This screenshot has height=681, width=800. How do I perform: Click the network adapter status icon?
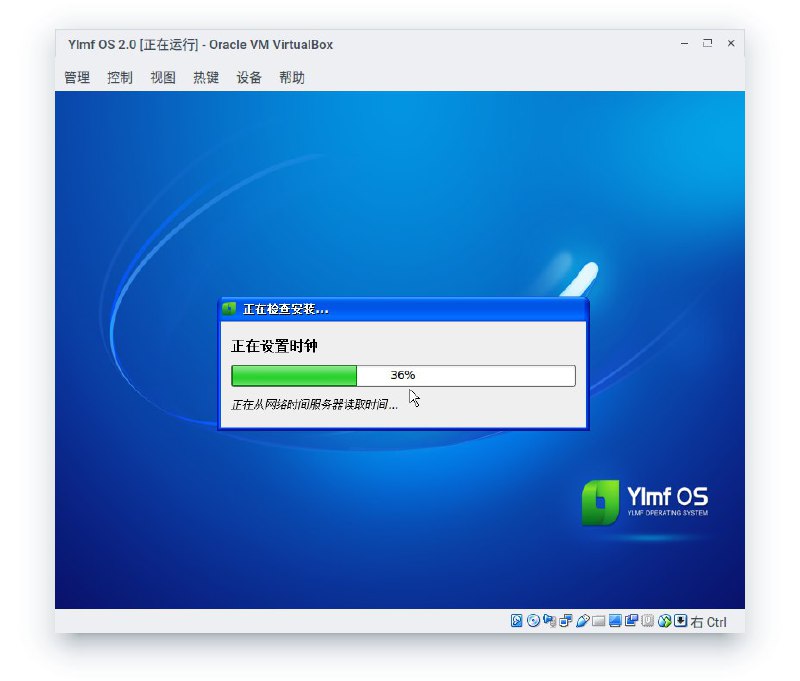click(566, 620)
